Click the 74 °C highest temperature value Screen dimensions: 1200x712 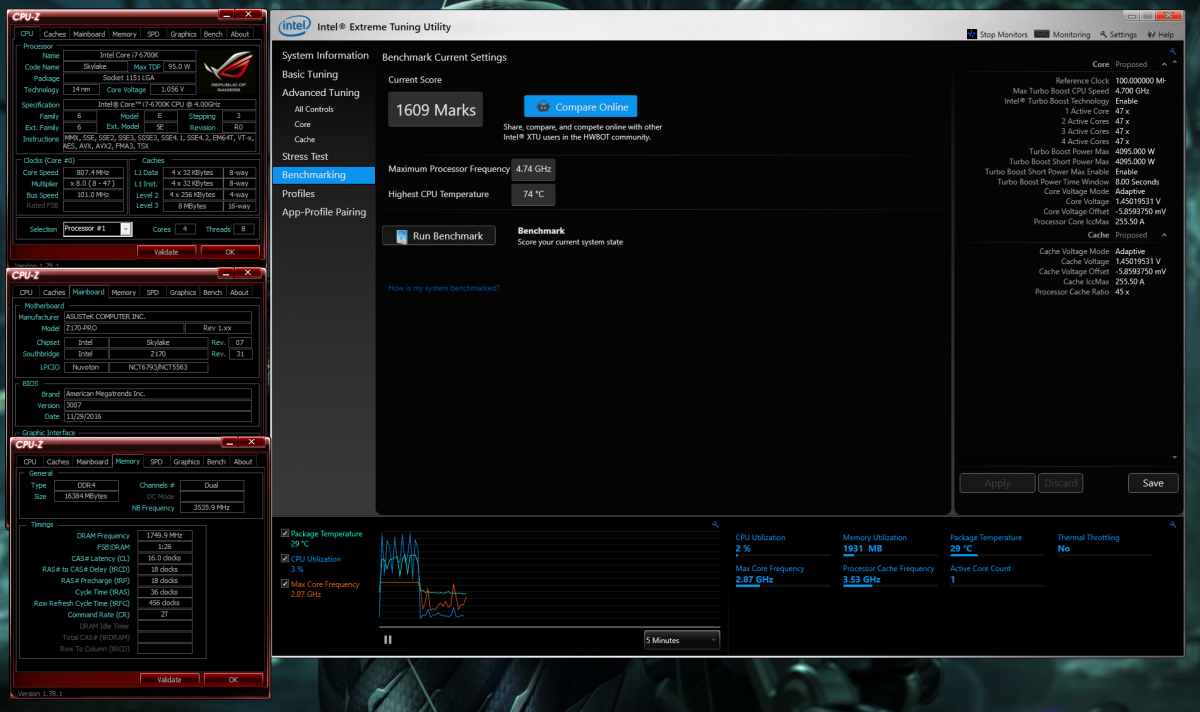[x=533, y=194]
